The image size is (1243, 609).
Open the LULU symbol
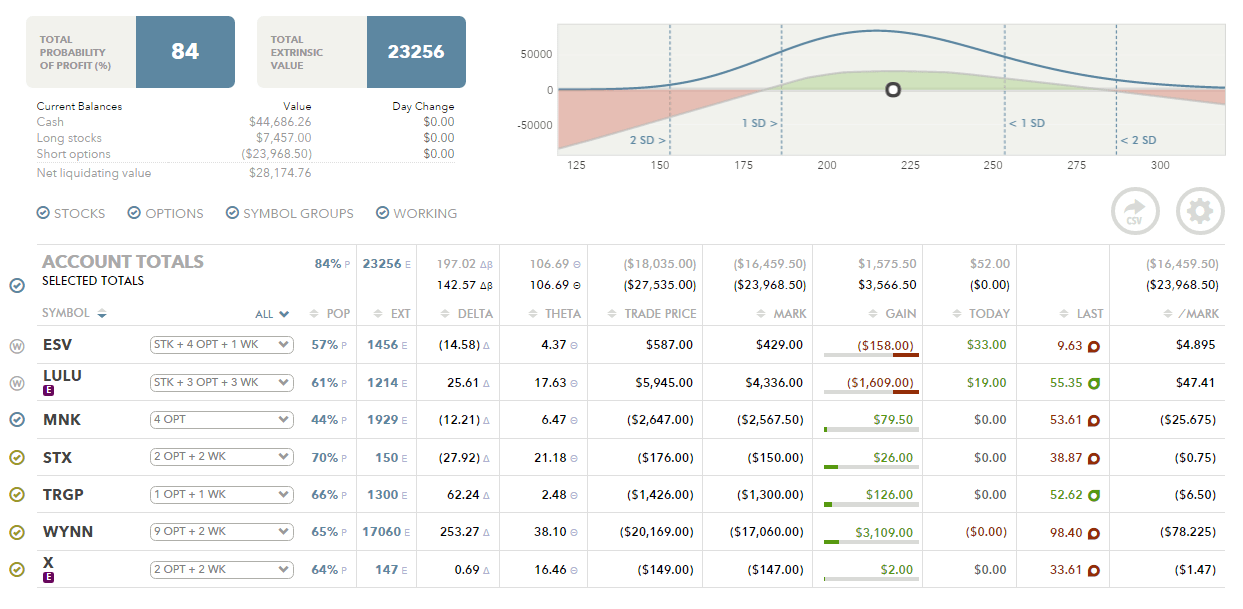point(62,376)
